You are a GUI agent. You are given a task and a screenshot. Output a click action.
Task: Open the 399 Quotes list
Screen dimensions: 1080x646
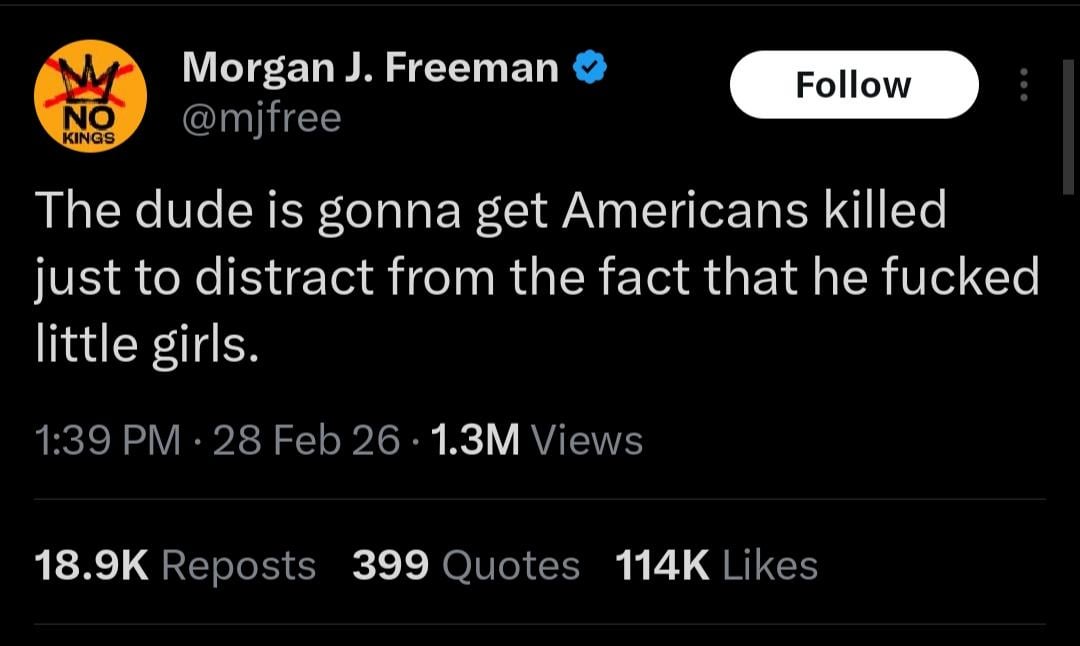466,566
